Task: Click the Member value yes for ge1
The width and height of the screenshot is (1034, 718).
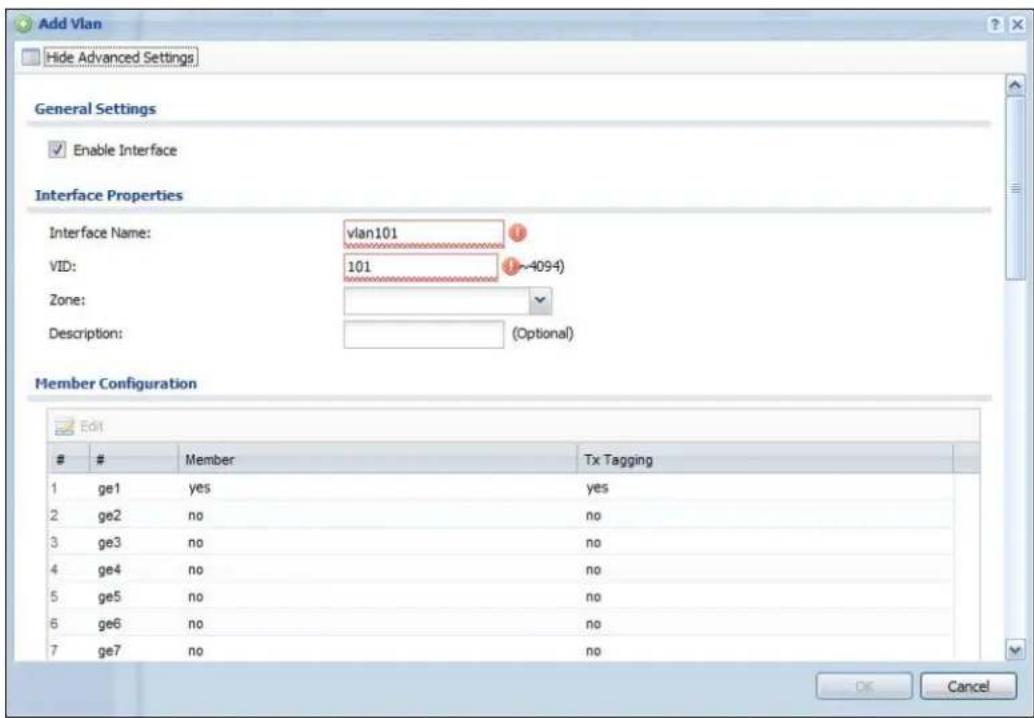Action: [x=198, y=488]
